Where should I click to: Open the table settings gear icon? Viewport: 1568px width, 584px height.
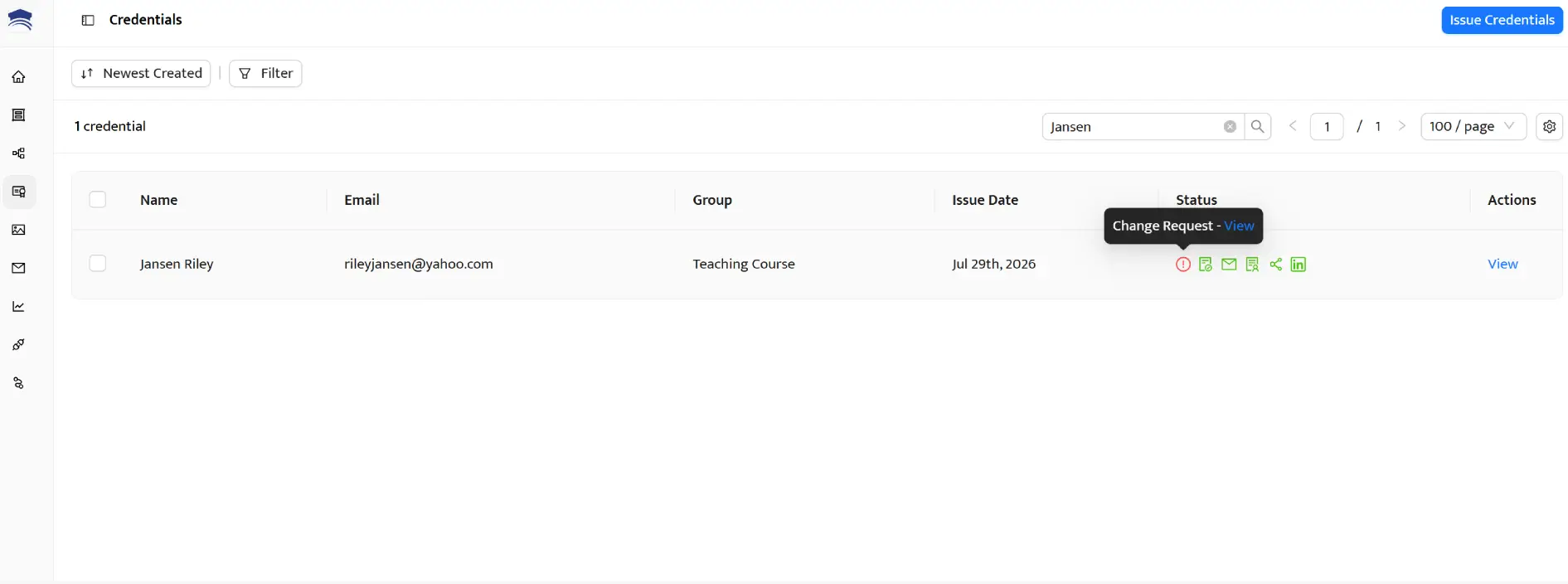(x=1549, y=126)
